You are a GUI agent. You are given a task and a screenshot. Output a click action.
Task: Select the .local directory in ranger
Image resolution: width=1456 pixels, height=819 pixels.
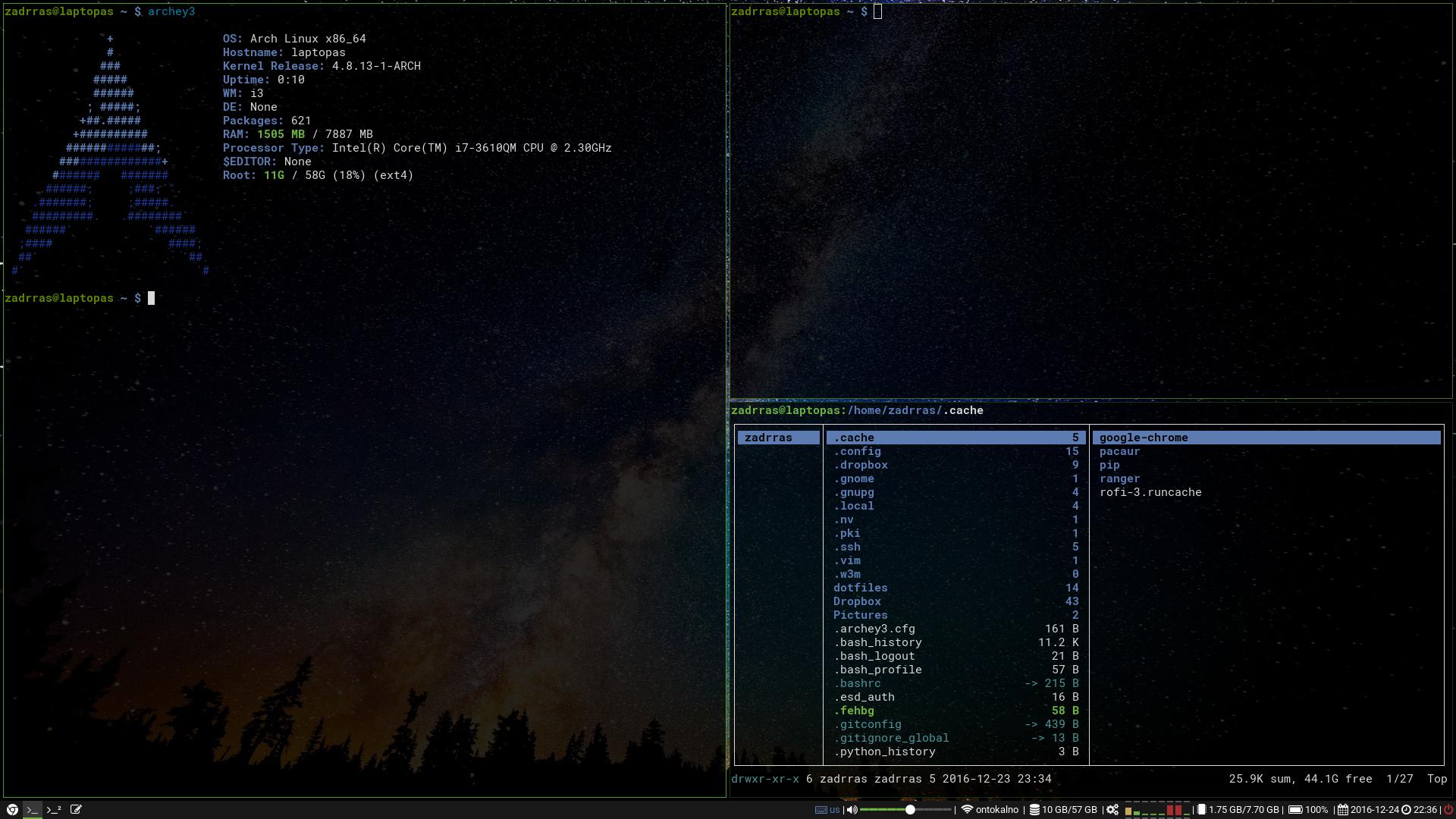pos(955,506)
